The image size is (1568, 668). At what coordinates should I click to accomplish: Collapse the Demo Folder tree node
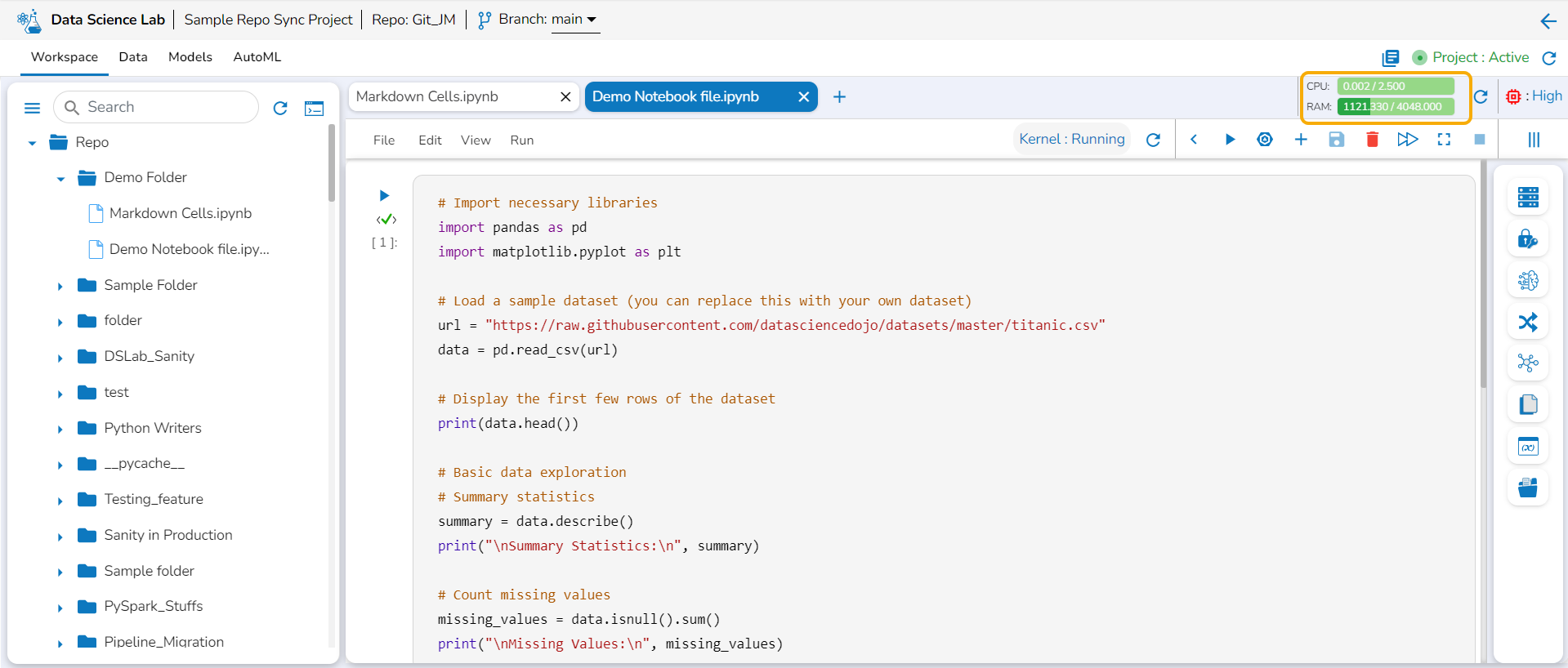[x=60, y=179]
